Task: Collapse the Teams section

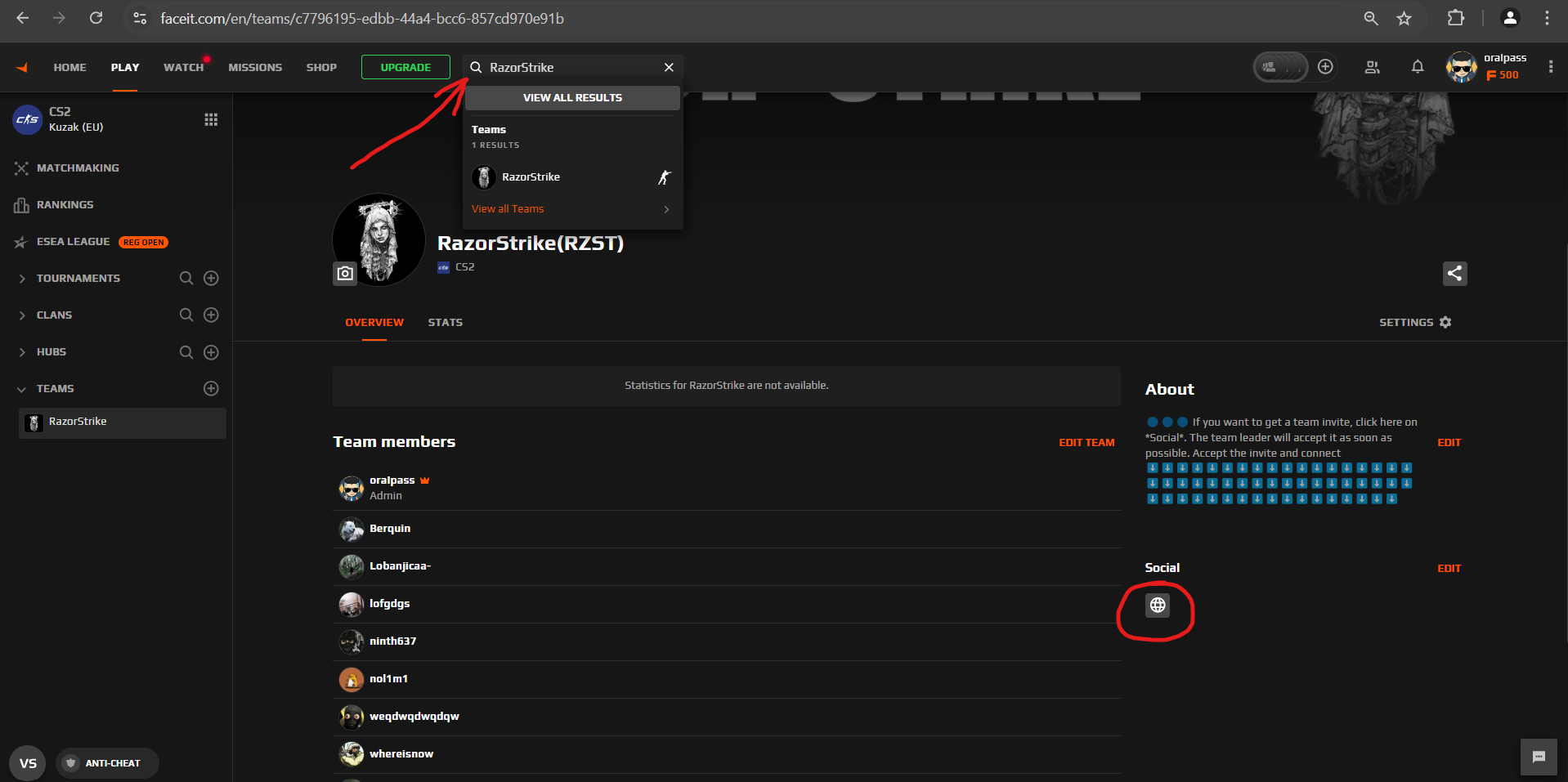Action: 22,389
